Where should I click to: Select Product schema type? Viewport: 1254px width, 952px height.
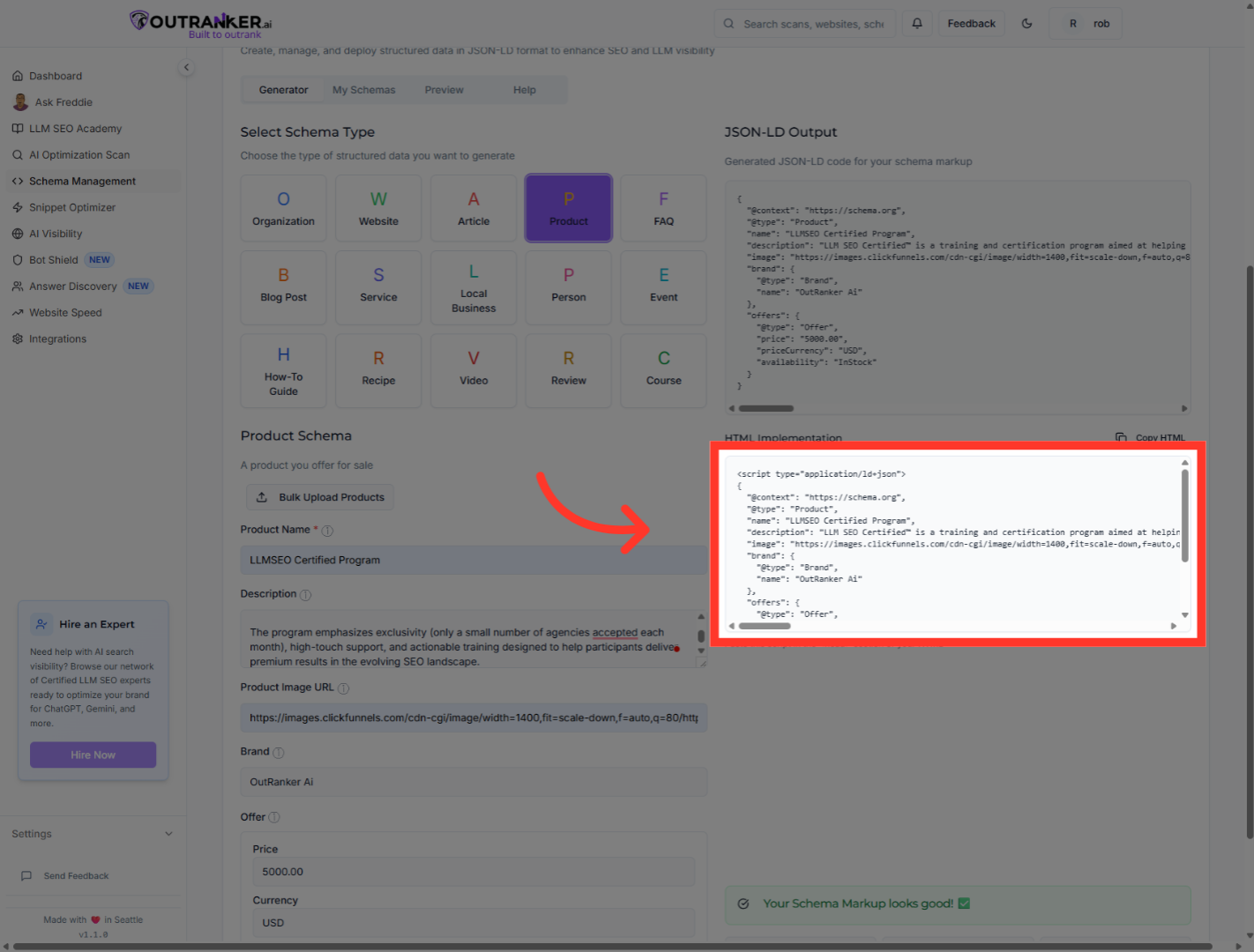pos(569,209)
